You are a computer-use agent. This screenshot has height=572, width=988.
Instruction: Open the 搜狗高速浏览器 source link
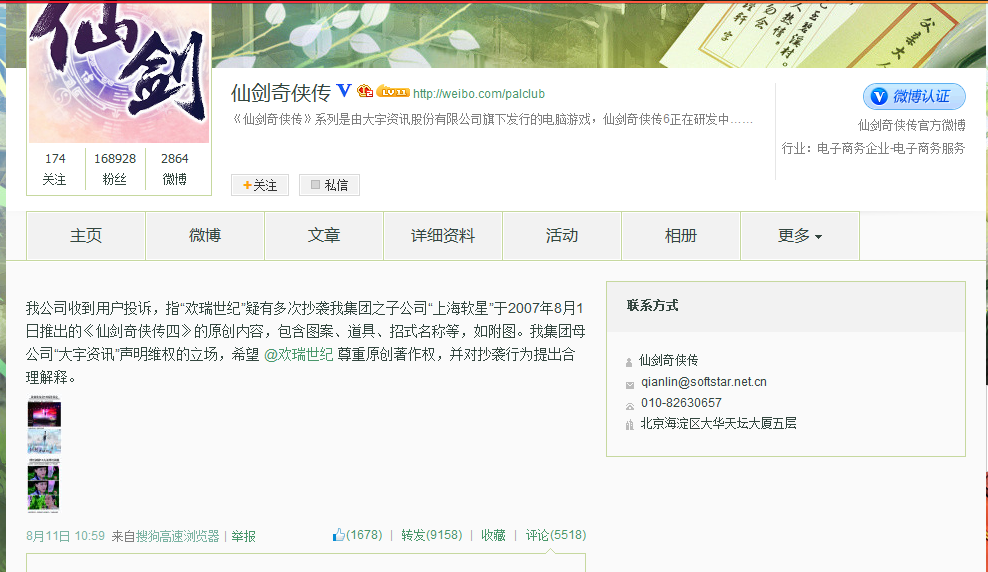(x=178, y=536)
